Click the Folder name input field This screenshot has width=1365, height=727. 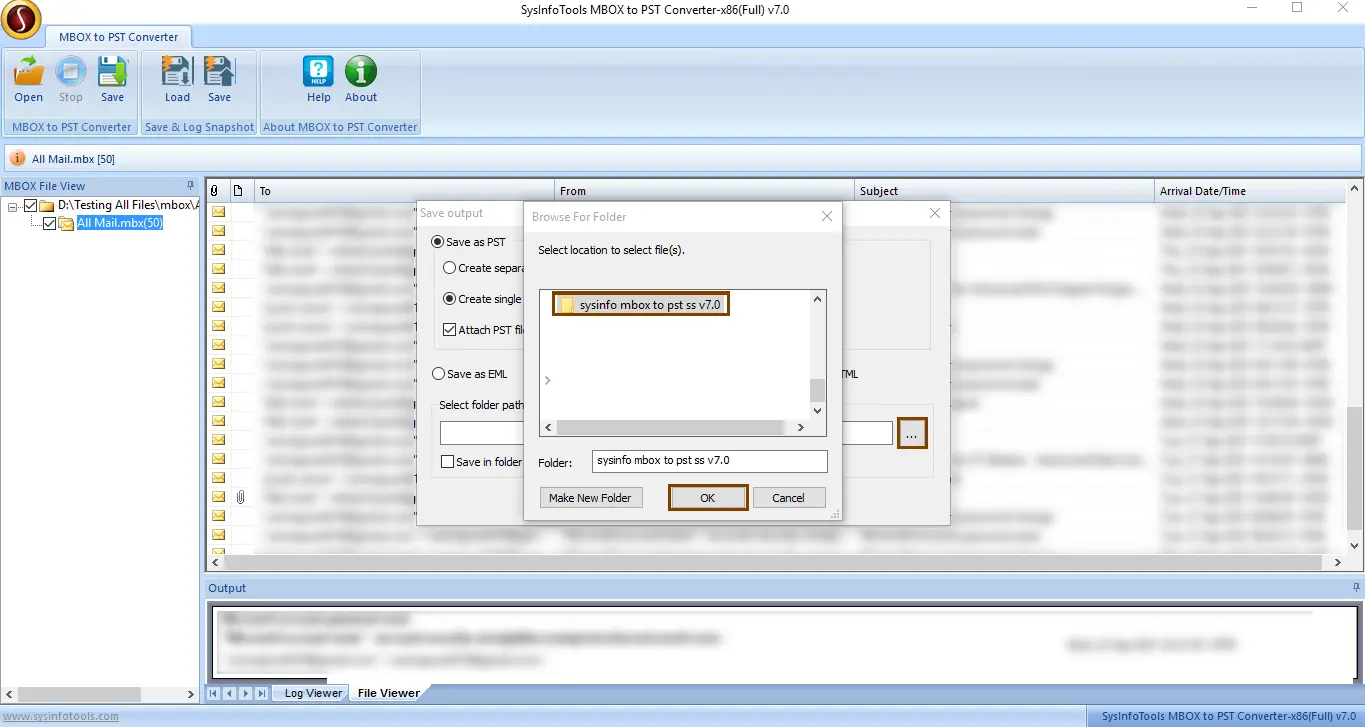click(x=709, y=461)
